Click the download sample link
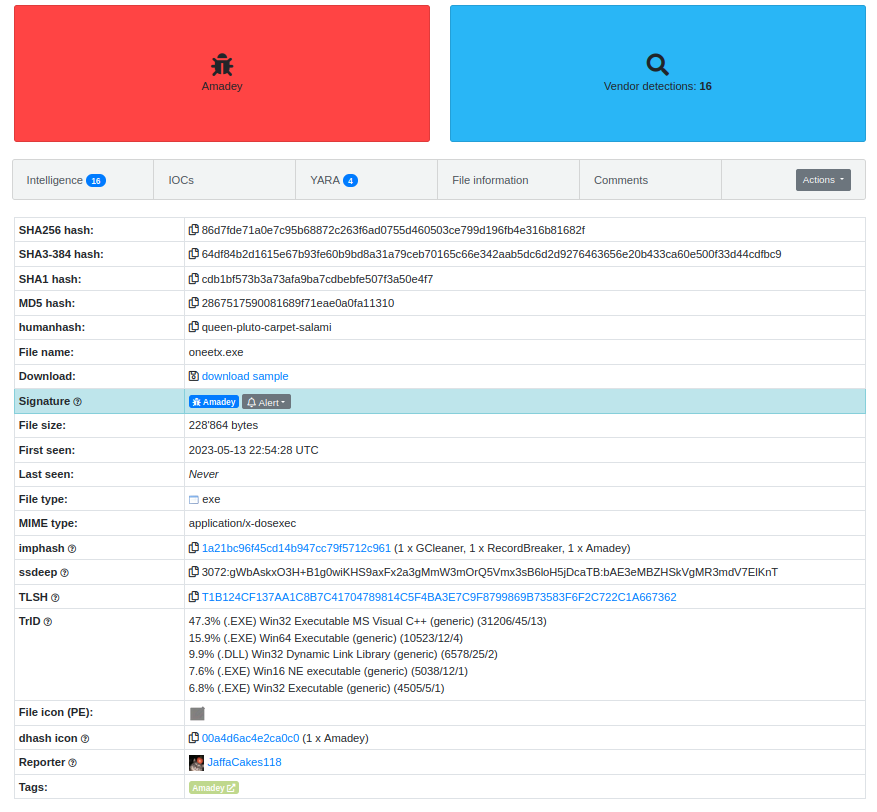877x812 pixels. (244, 376)
